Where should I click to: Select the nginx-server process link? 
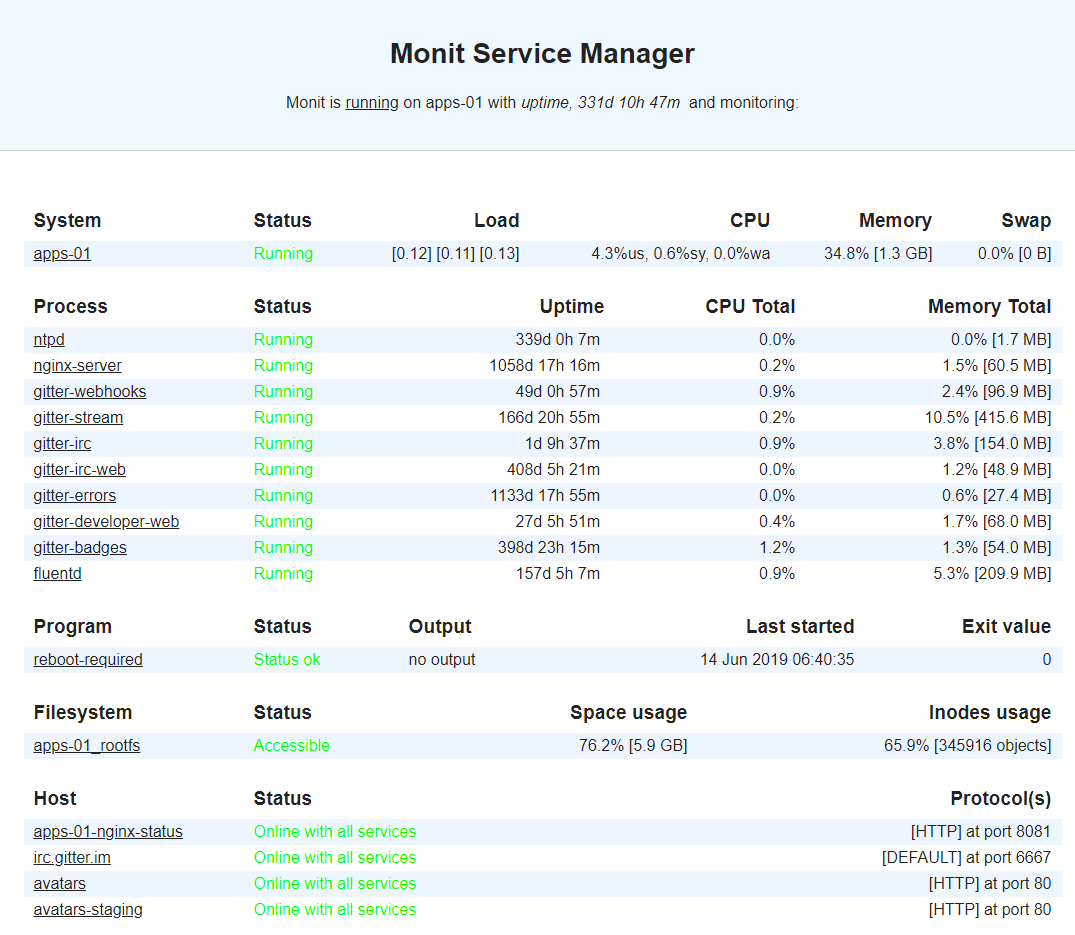[78, 366]
